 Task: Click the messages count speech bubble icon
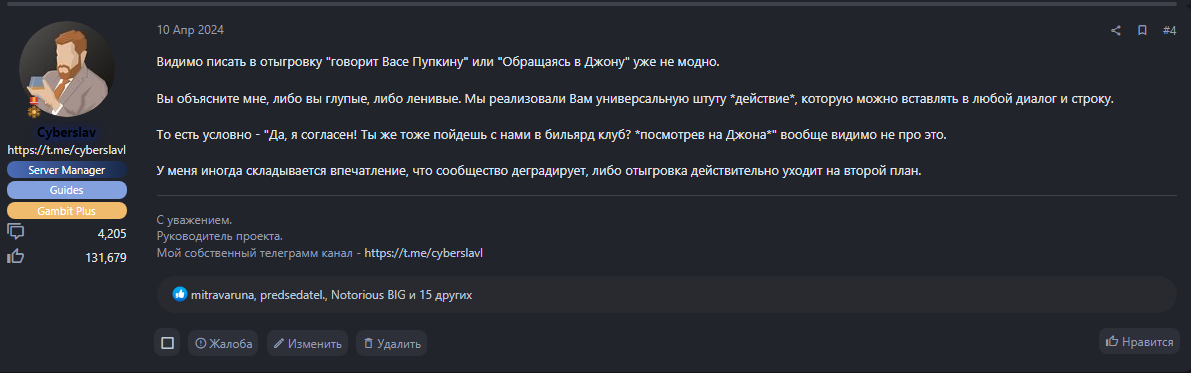click(15, 232)
